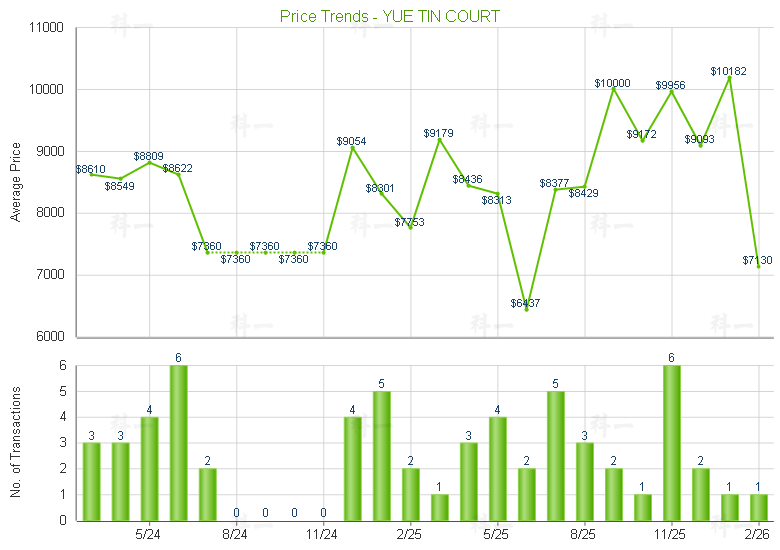Select the $10182 peak data point
Screen dimensions: 780x550
click(729, 78)
